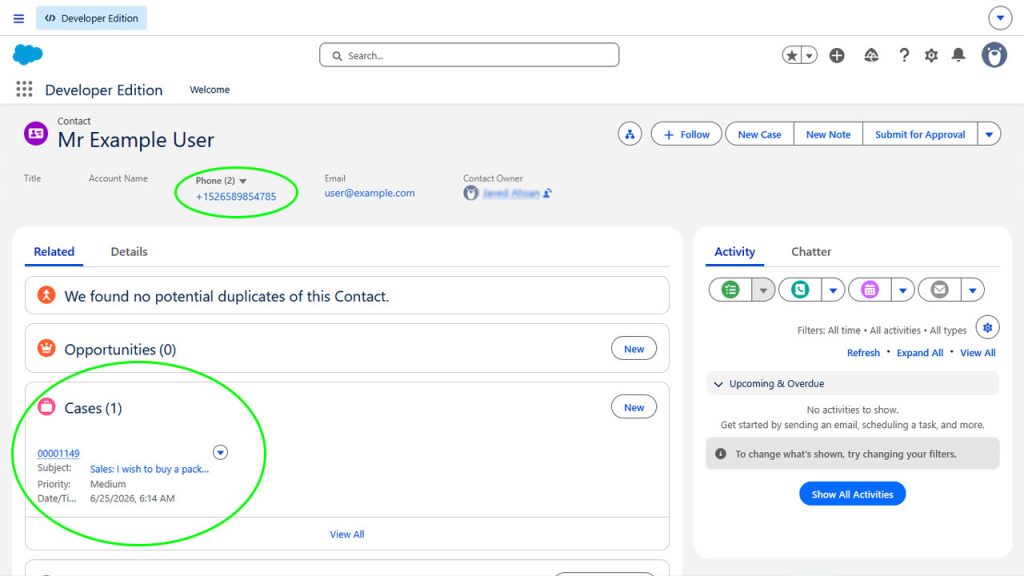1024x576 pixels.
Task: Open the New Event dropdown arrow
Action: click(903, 289)
